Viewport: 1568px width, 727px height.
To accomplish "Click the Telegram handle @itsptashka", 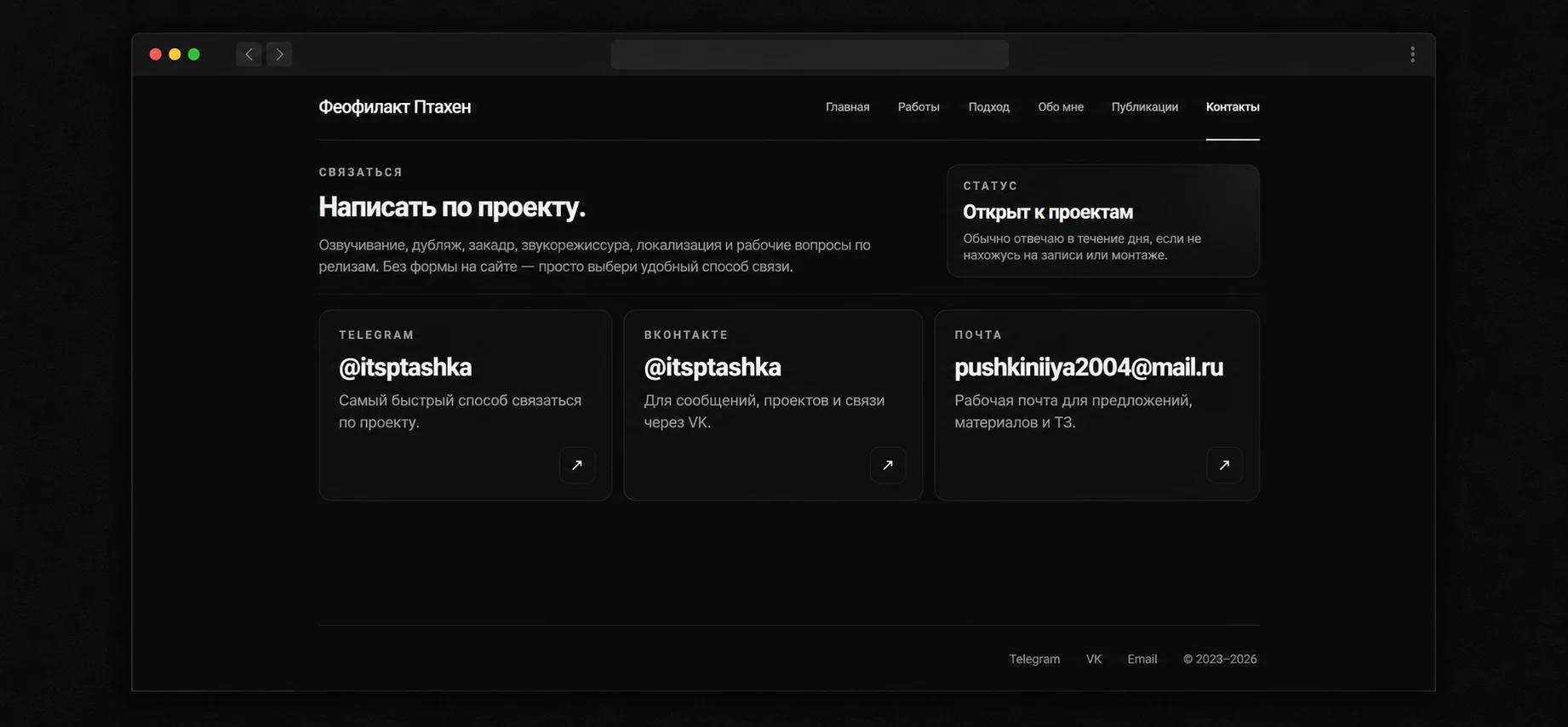I will [x=405, y=367].
